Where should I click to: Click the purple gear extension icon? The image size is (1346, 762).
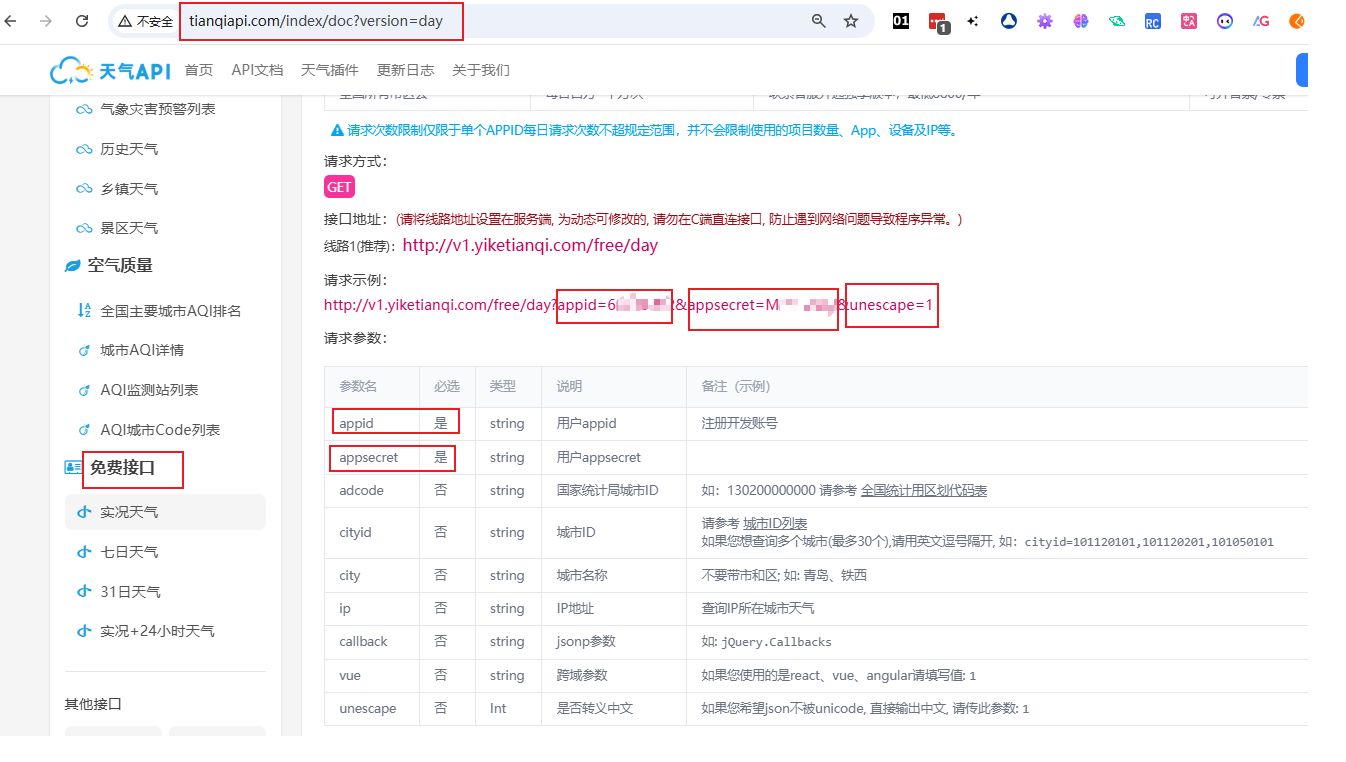(x=1044, y=21)
